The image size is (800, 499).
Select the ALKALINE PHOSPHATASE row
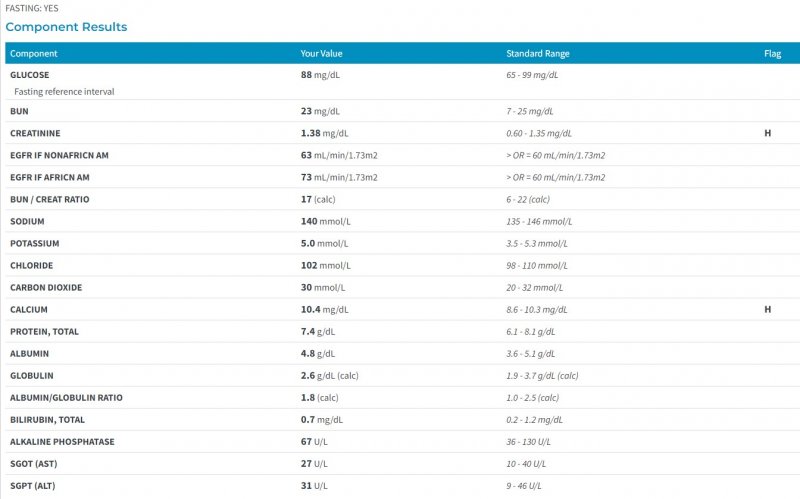403,442
